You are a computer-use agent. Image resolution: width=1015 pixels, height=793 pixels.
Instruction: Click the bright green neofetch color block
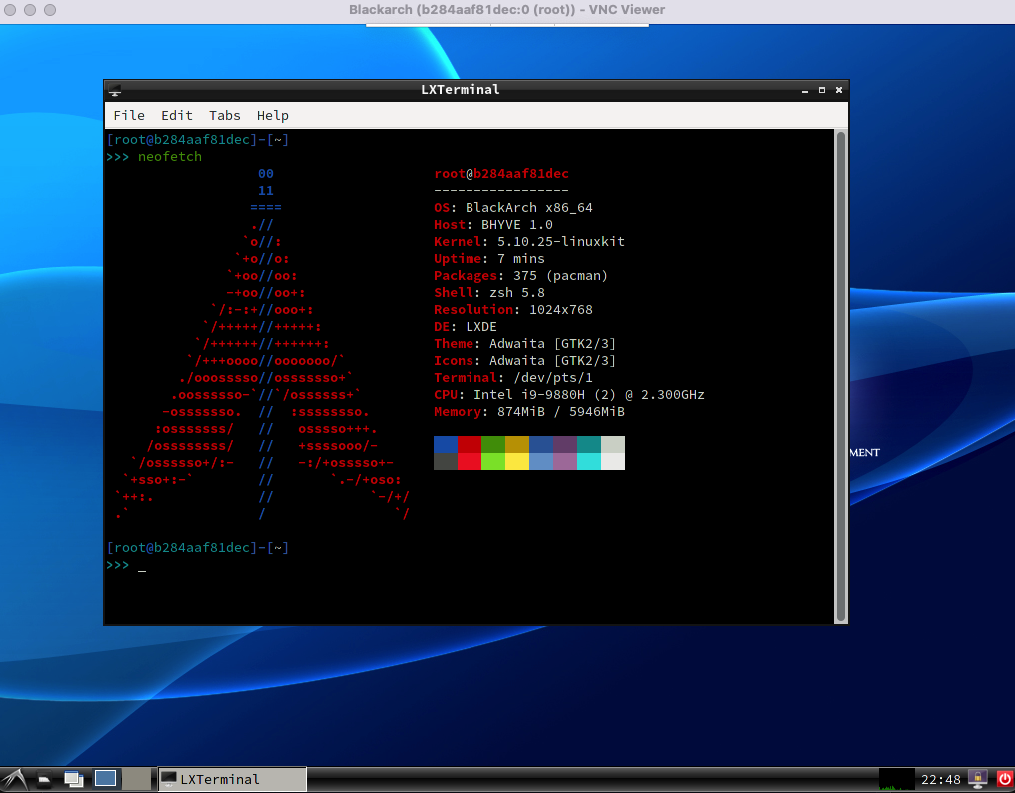pyautogui.click(x=493, y=461)
